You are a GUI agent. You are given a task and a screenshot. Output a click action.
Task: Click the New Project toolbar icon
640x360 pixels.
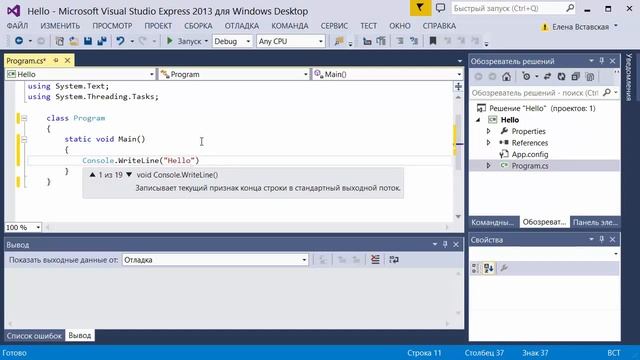[x=59, y=41]
